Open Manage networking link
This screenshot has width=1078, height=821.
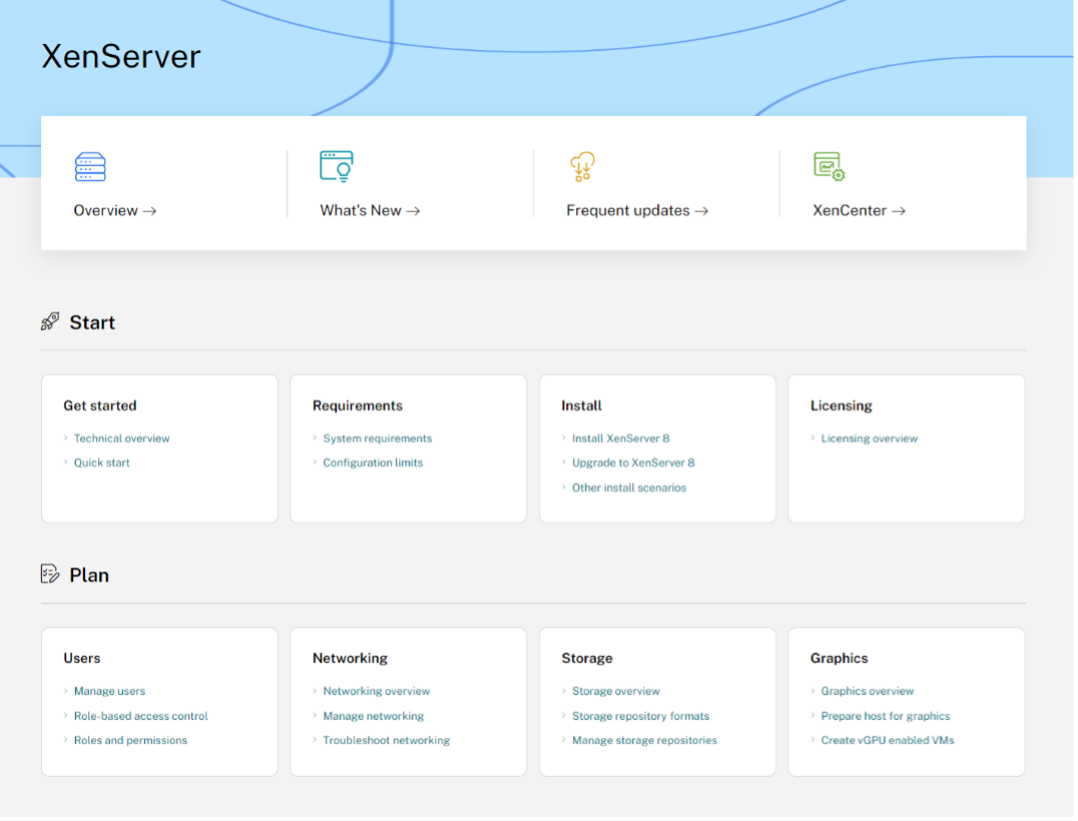tap(373, 716)
